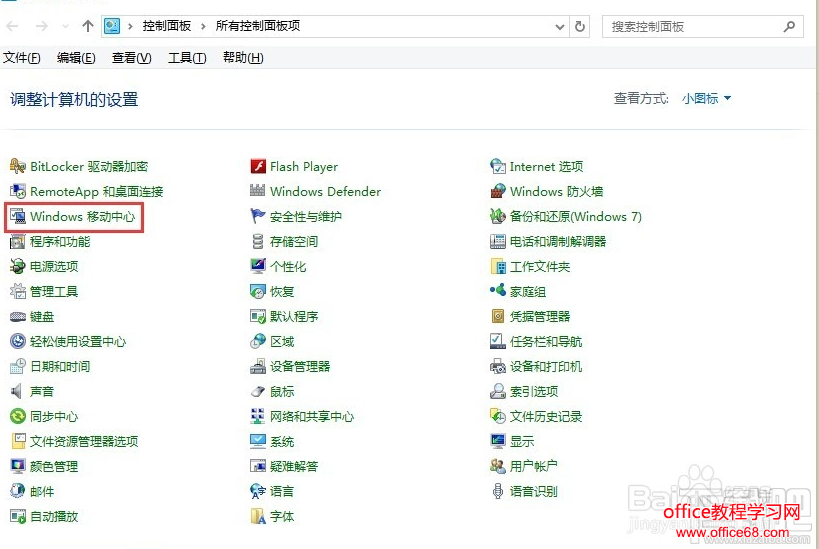Viewport: 819px width, 549px height.
Task: Open the 恢复 link
Action: pos(282,291)
